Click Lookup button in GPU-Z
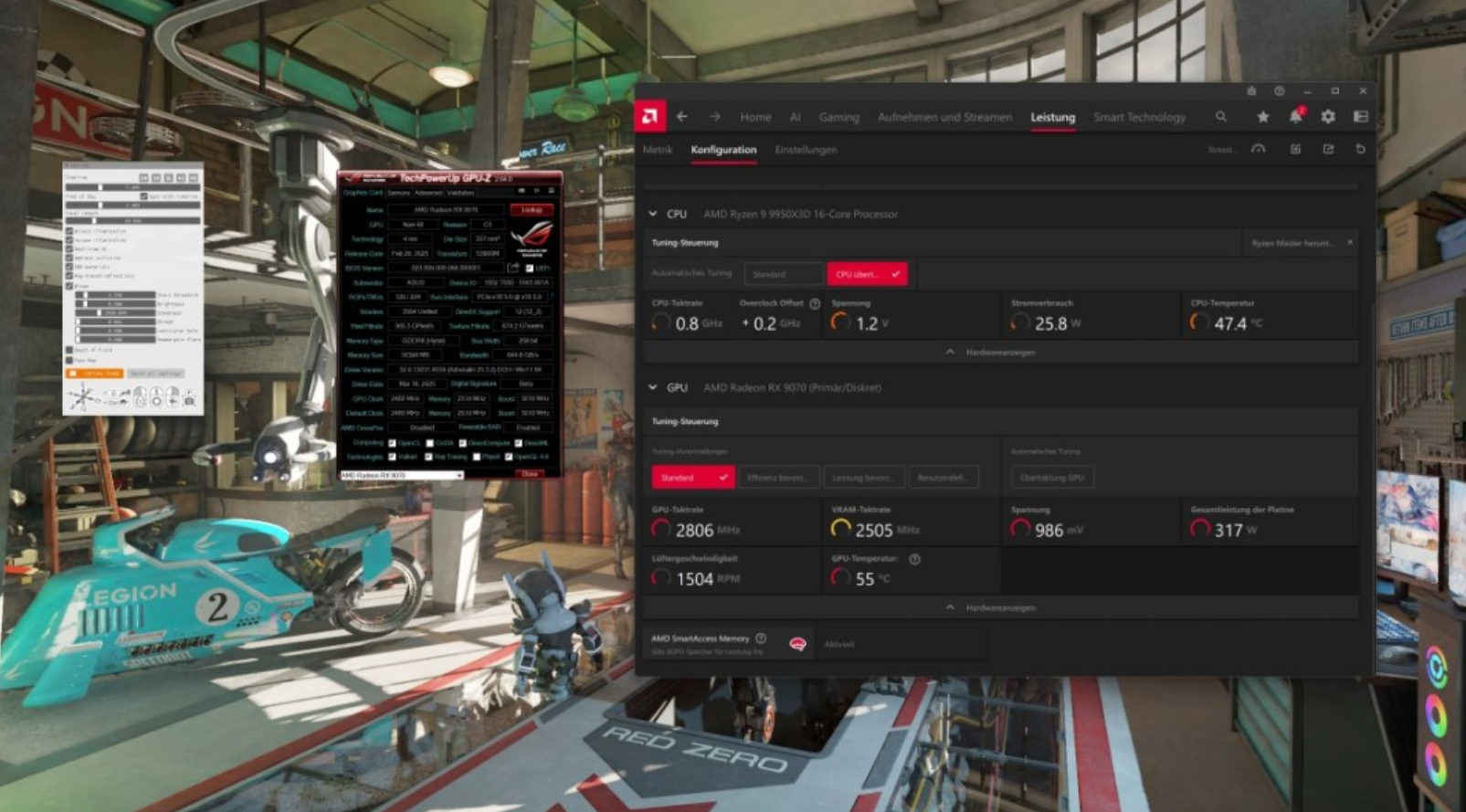This screenshot has width=1466, height=812. pos(532,210)
